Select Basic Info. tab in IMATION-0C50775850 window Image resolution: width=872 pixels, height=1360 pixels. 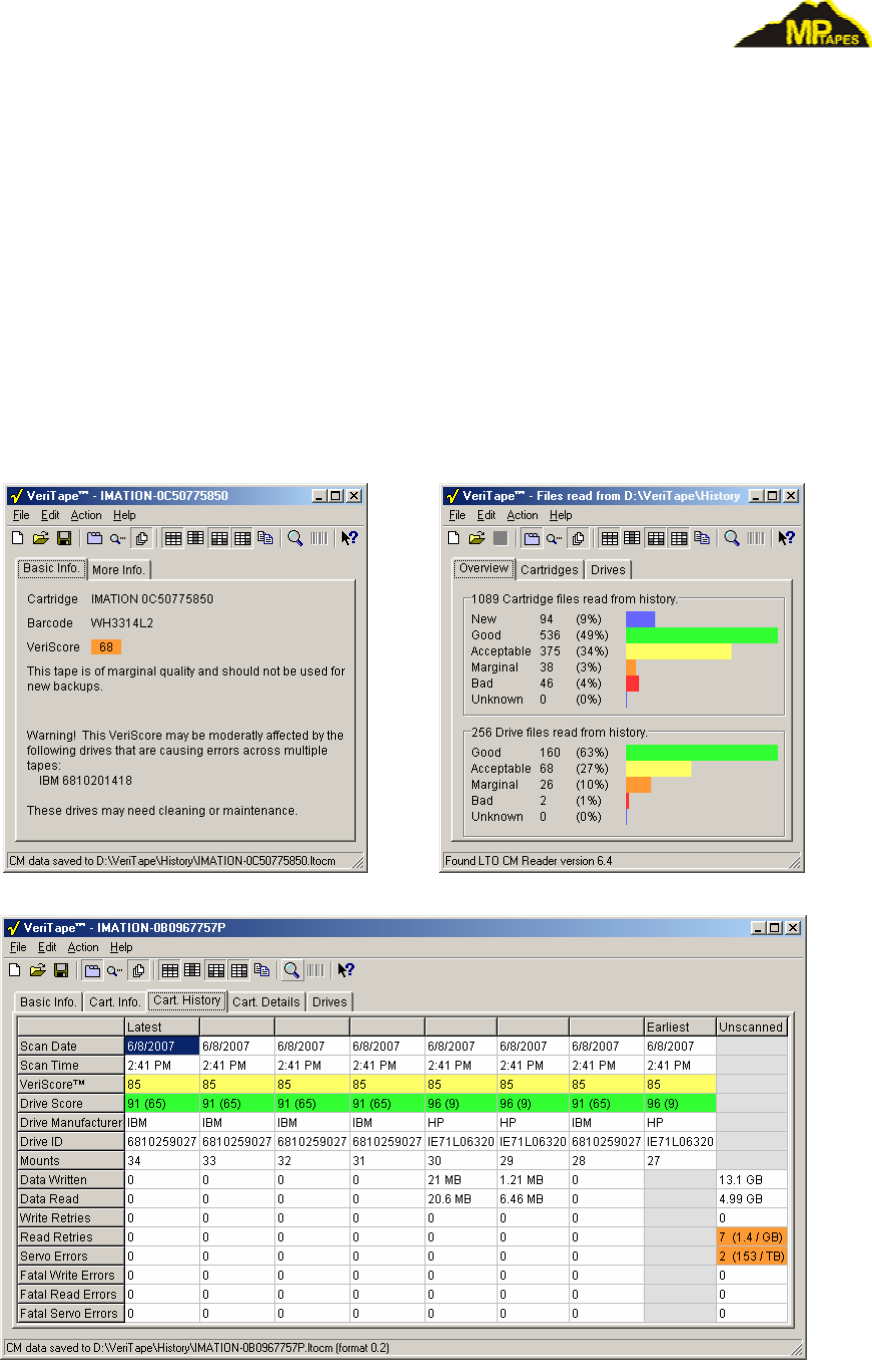pyautogui.click(x=51, y=569)
